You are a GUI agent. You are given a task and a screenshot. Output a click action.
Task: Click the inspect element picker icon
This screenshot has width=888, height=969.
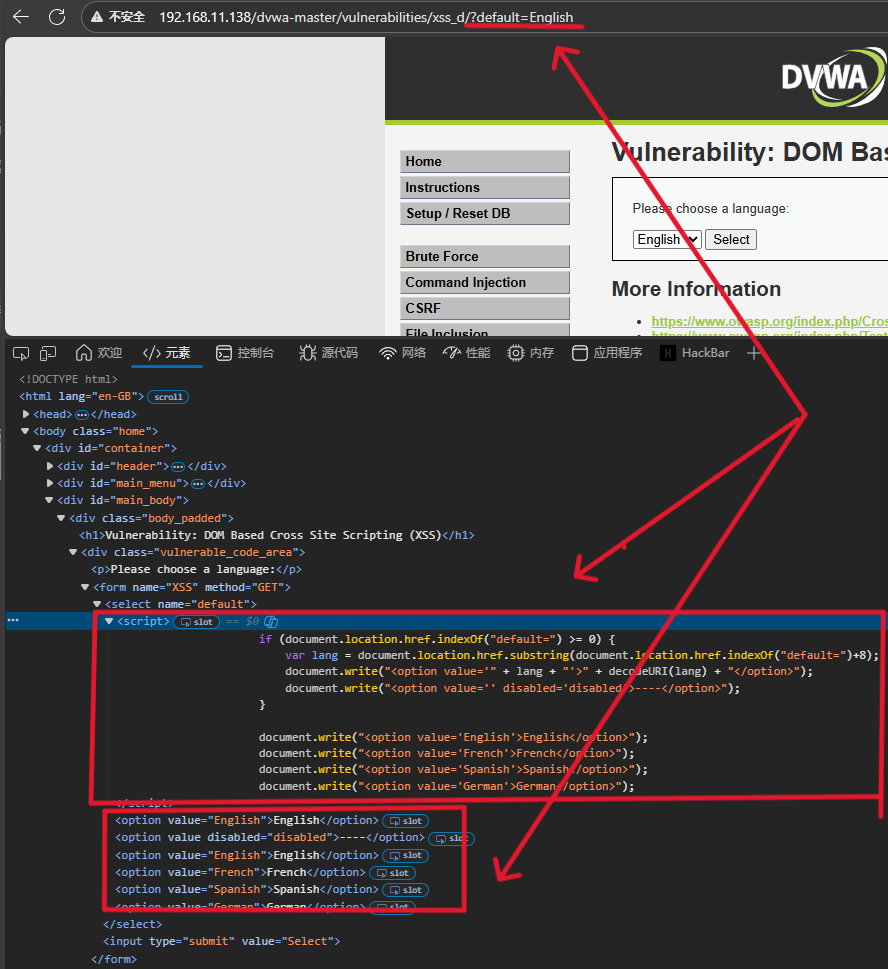21,353
